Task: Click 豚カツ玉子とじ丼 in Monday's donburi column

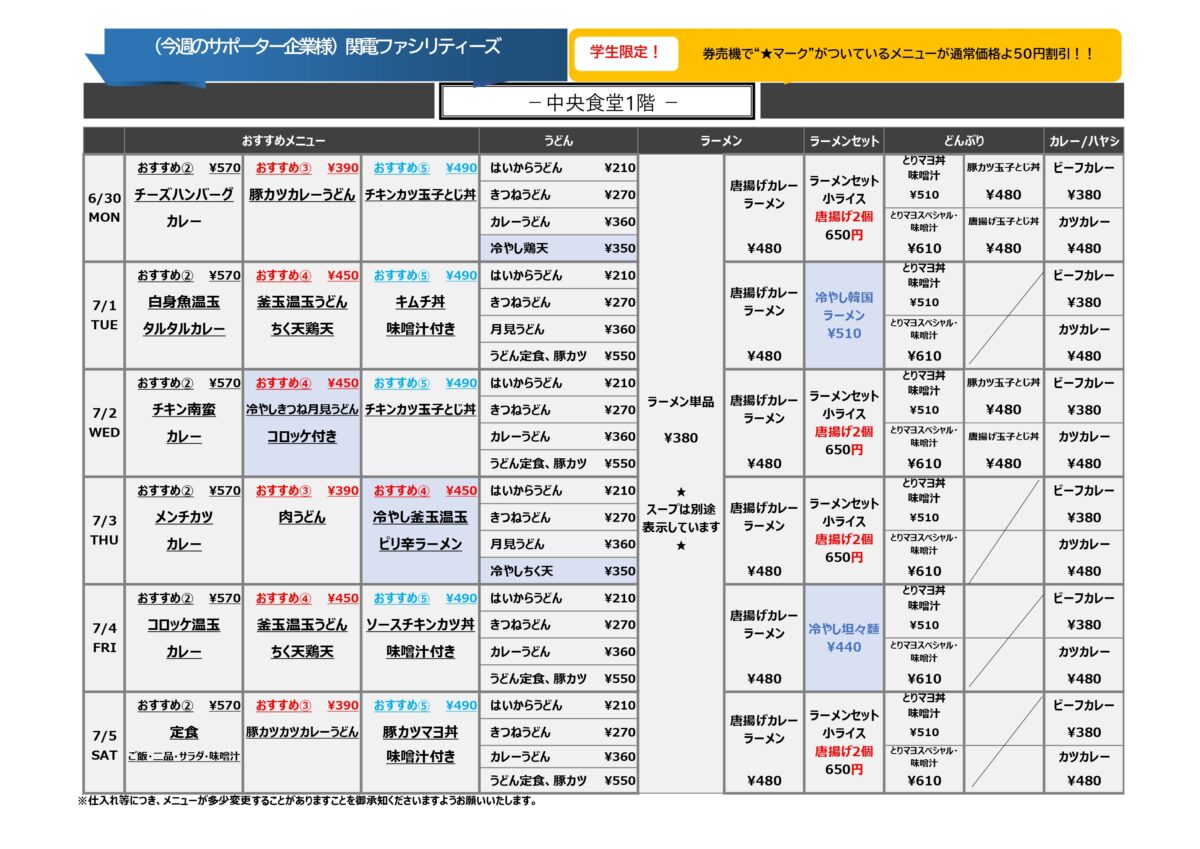Action: [1003, 167]
